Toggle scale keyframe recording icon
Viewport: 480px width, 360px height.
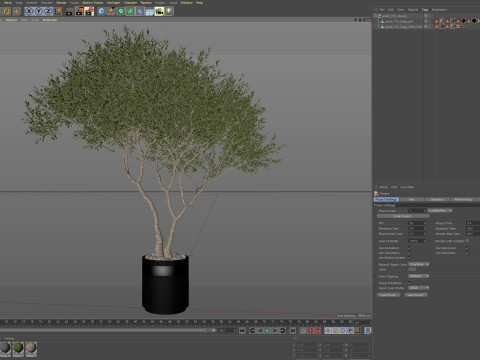pyautogui.click(x=335, y=331)
